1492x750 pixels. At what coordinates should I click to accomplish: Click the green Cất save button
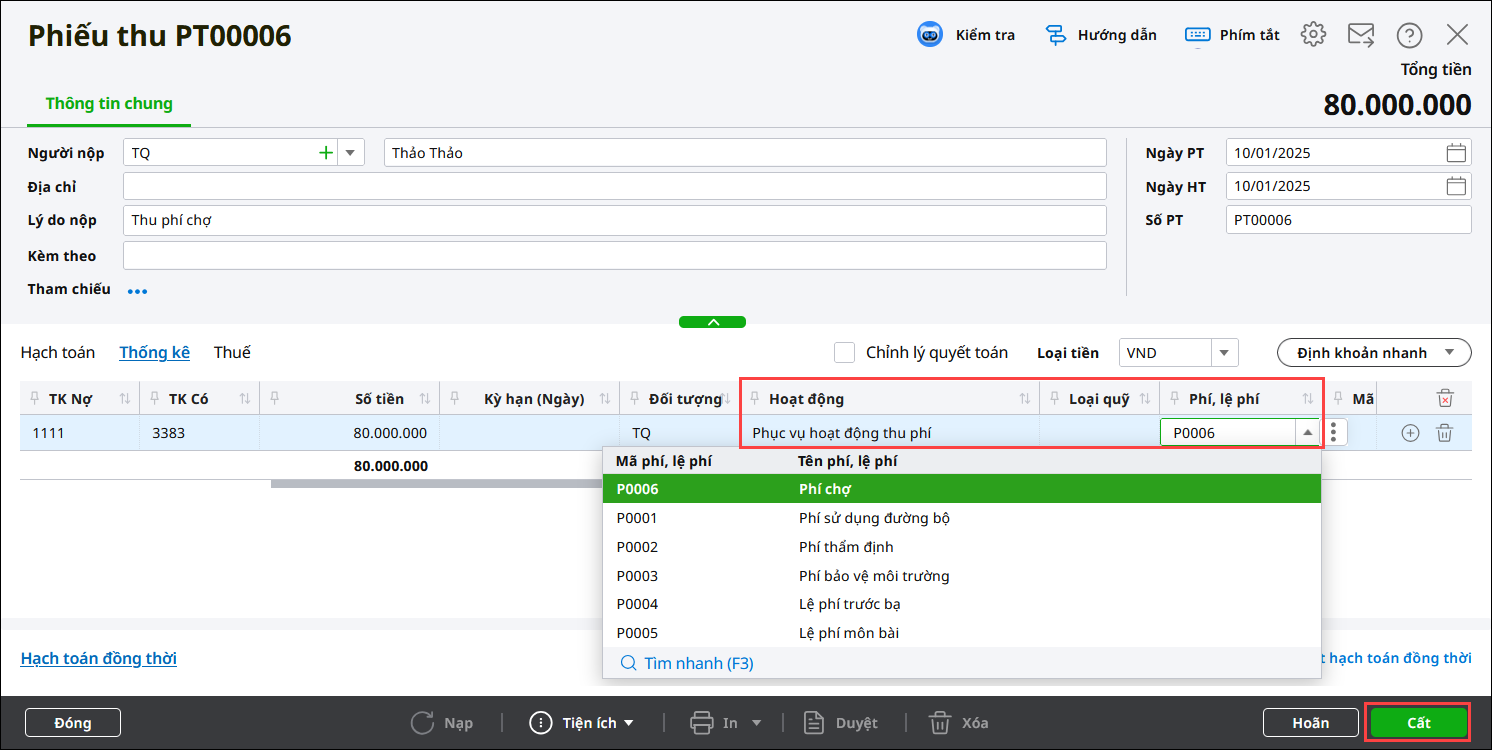(1418, 723)
